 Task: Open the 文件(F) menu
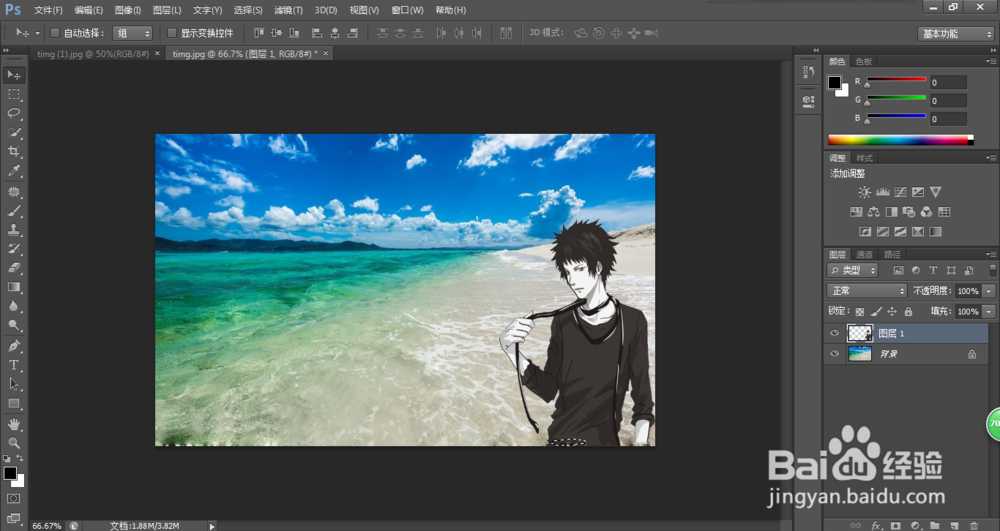(48, 10)
